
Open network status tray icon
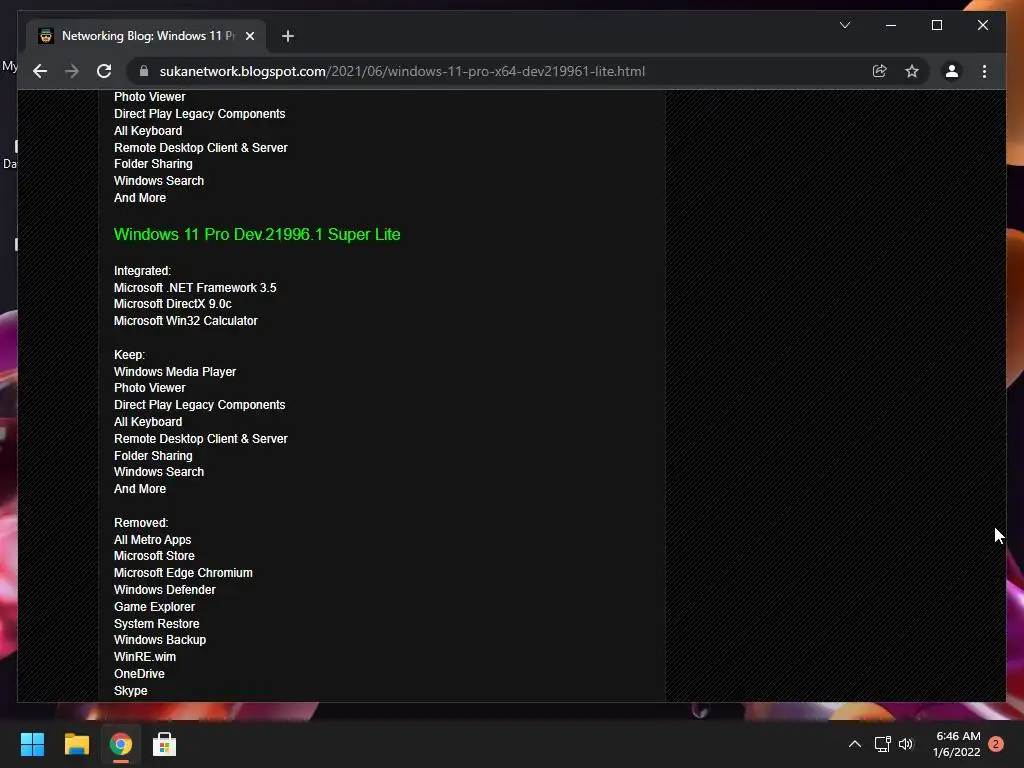coord(882,744)
